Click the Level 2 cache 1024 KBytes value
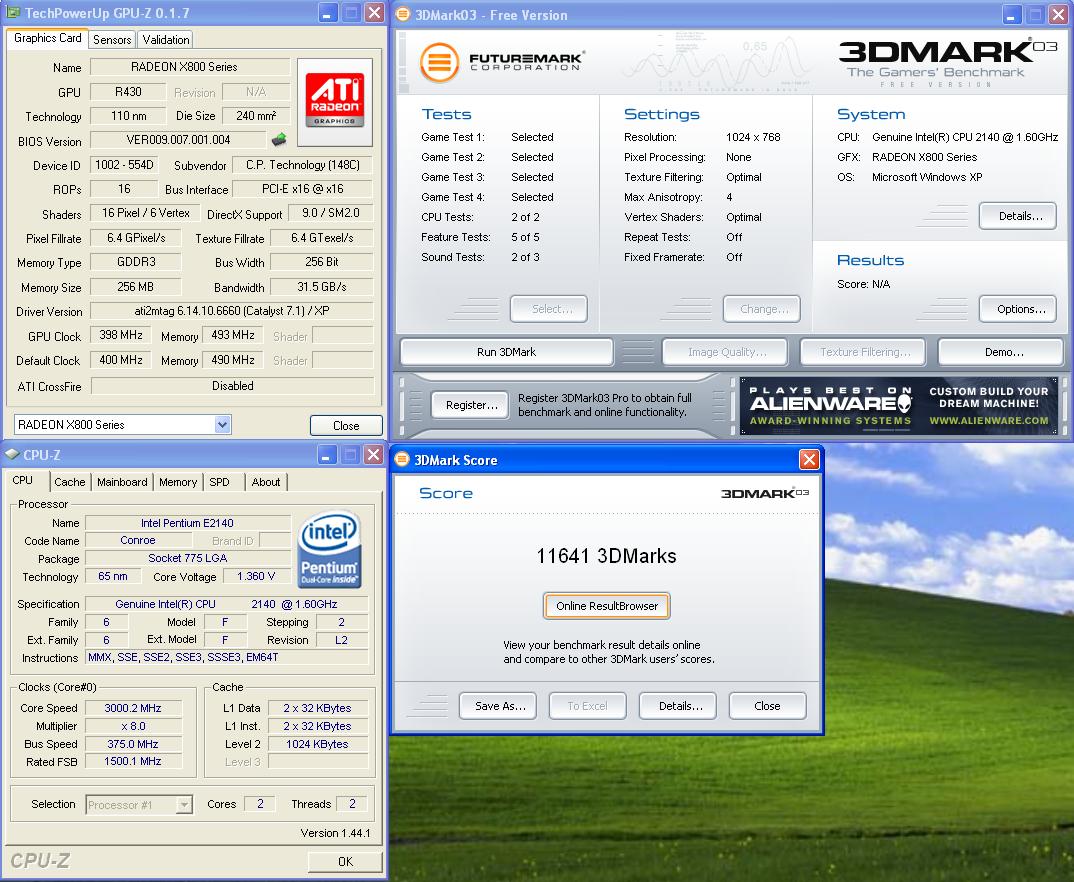Screen dimensions: 1074x882 tap(317, 744)
